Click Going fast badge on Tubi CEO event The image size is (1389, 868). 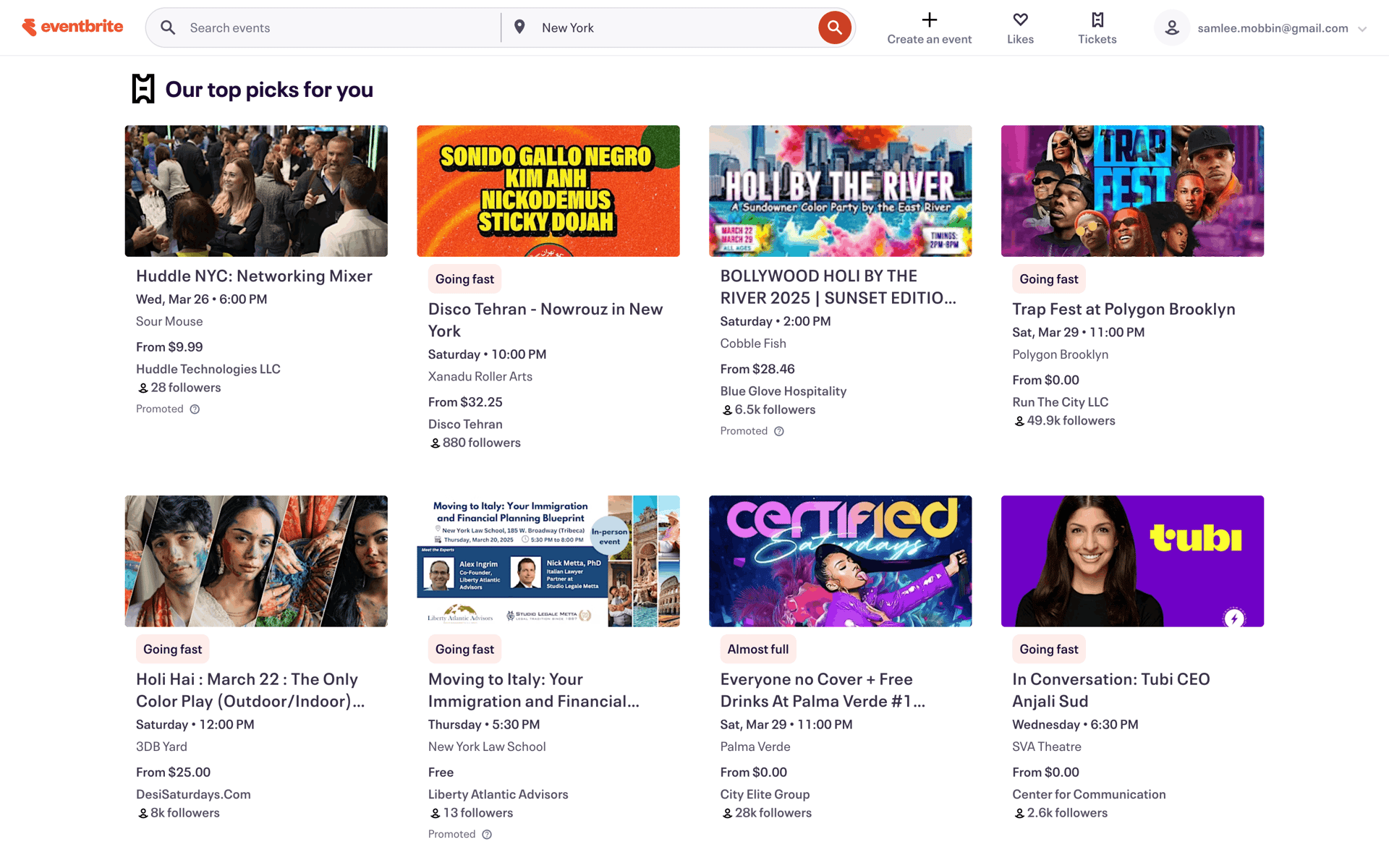coord(1049,650)
